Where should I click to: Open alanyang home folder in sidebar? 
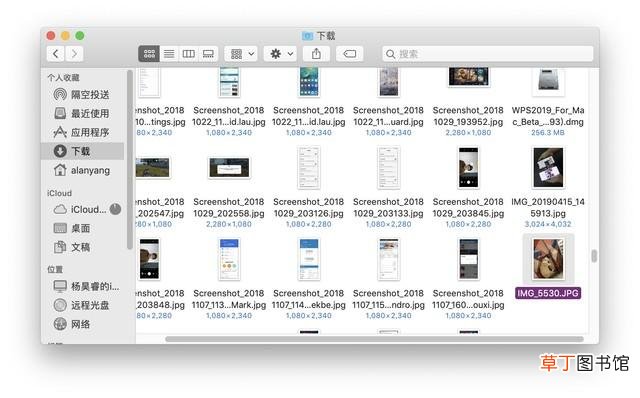(82, 170)
